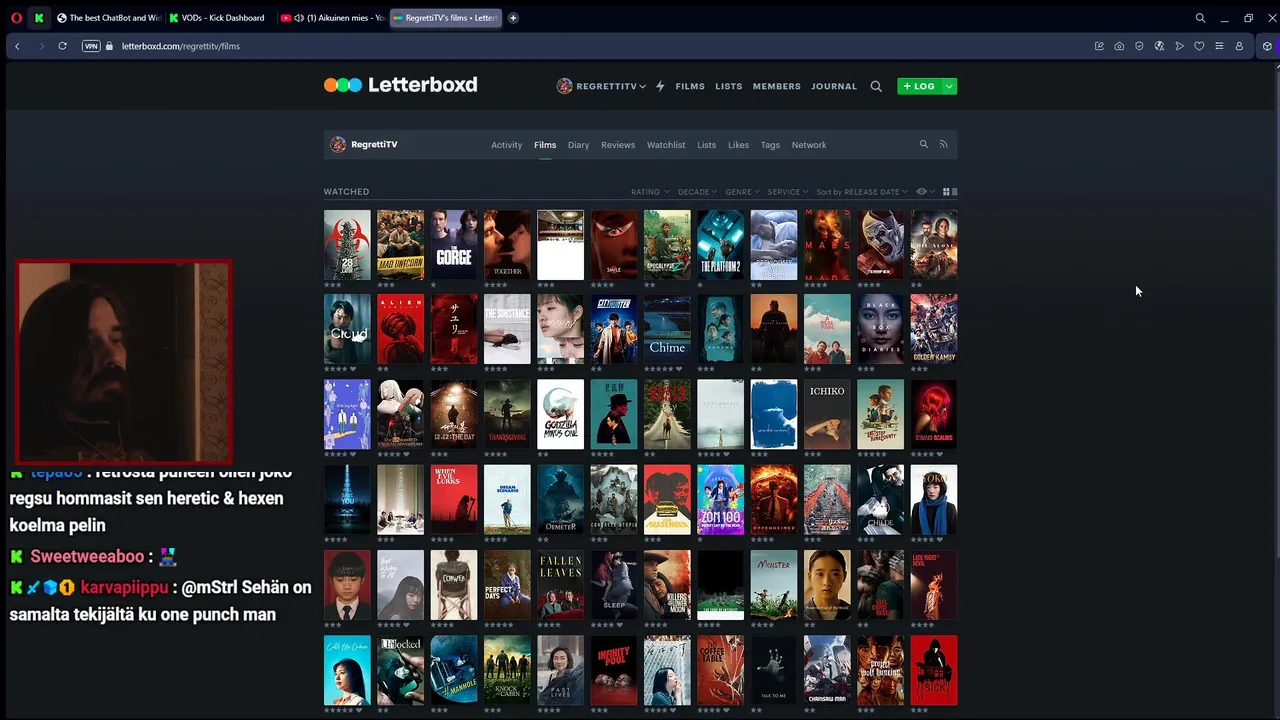Open the browser easy setup icon
The width and height of the screenshot is (1280, 720).
[x=1219, y=46]
